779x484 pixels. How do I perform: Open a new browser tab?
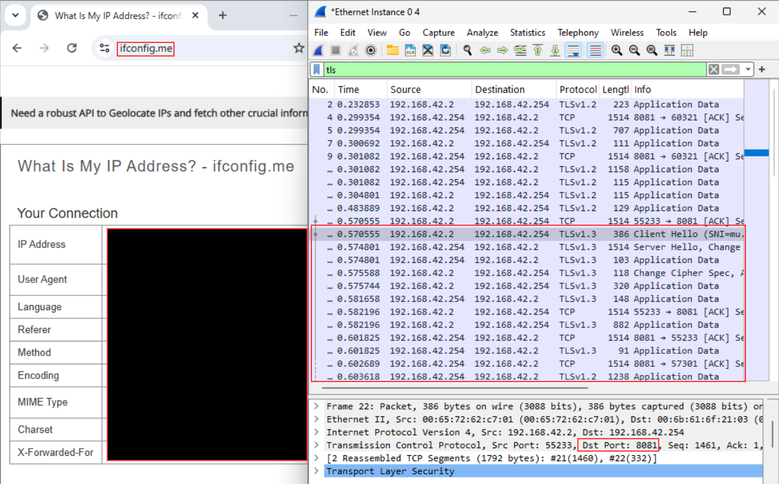(x=223, y=15)
